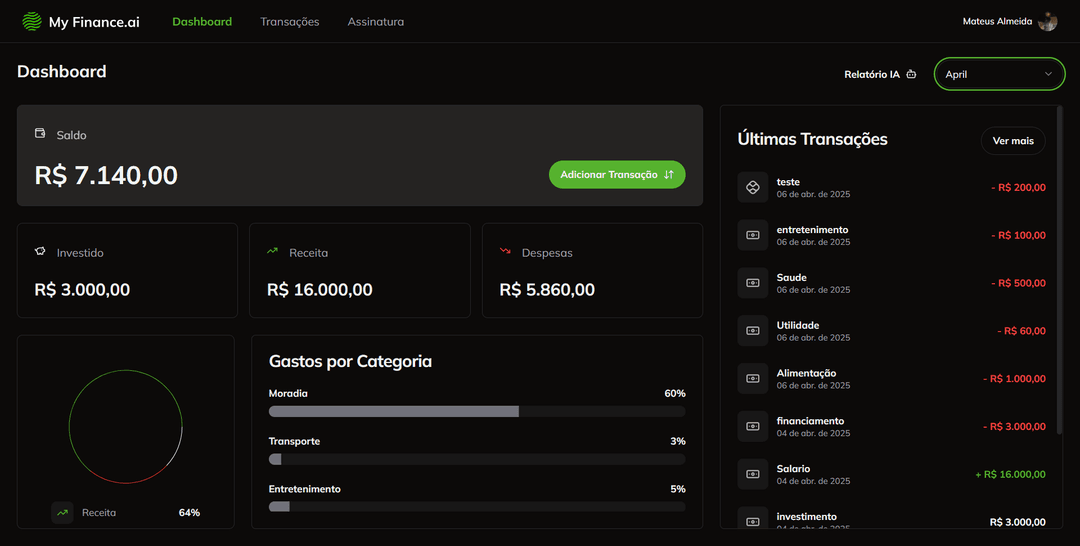Click the Moradia 60% percentage
Viewport: 1080px width, 546px height.
pyautogui.click(x=674, y=393)
